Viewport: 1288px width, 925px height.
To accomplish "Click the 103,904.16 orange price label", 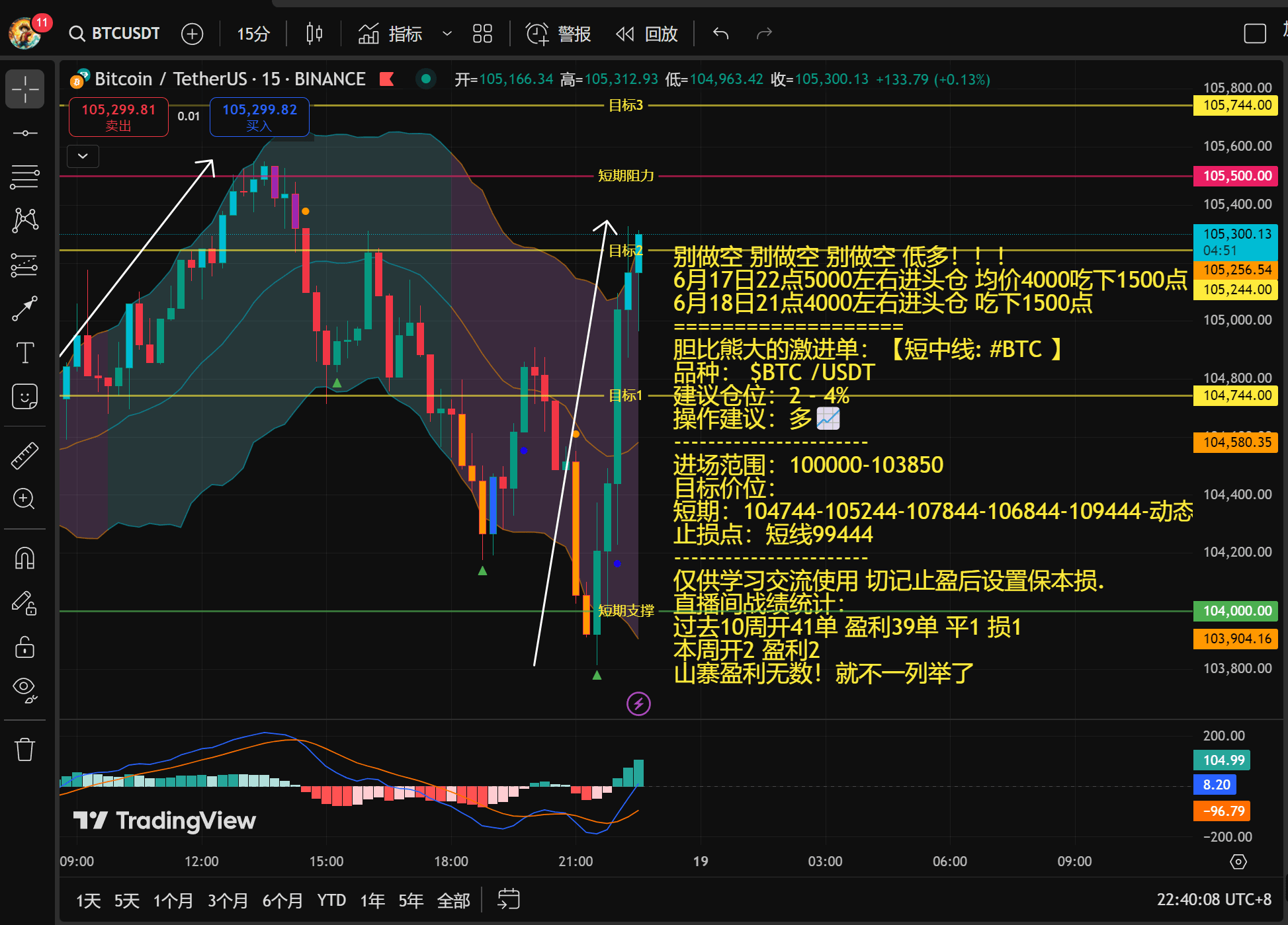I will click(x=1235, y=639).
